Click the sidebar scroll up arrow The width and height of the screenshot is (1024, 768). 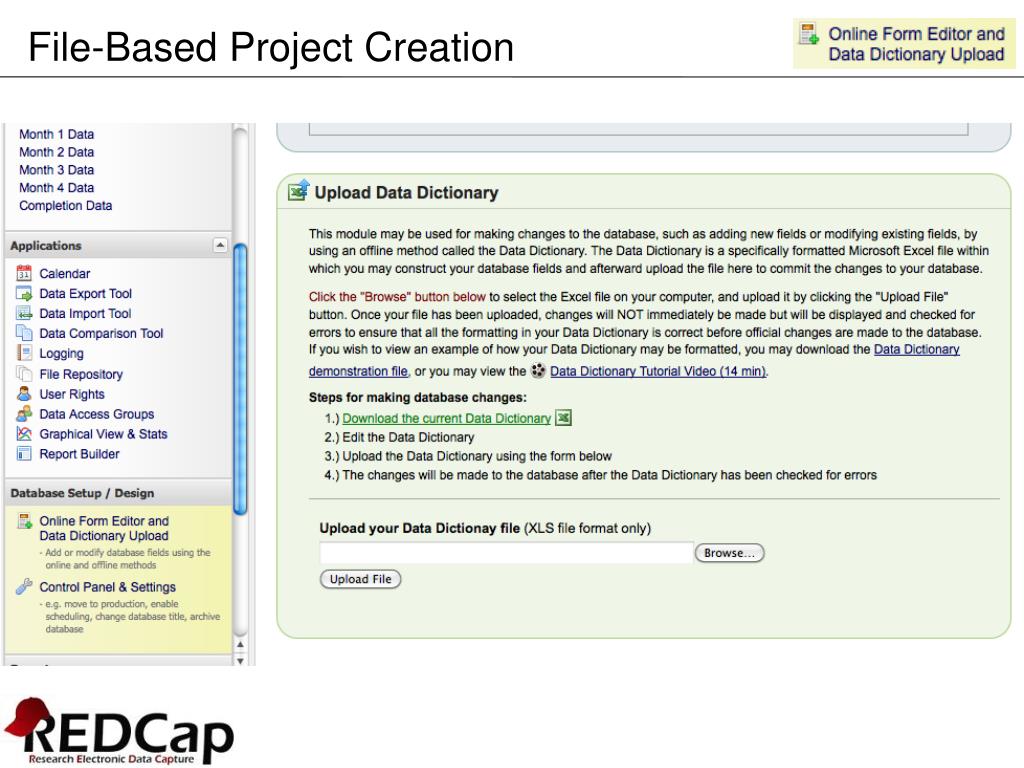click(240, 644)
